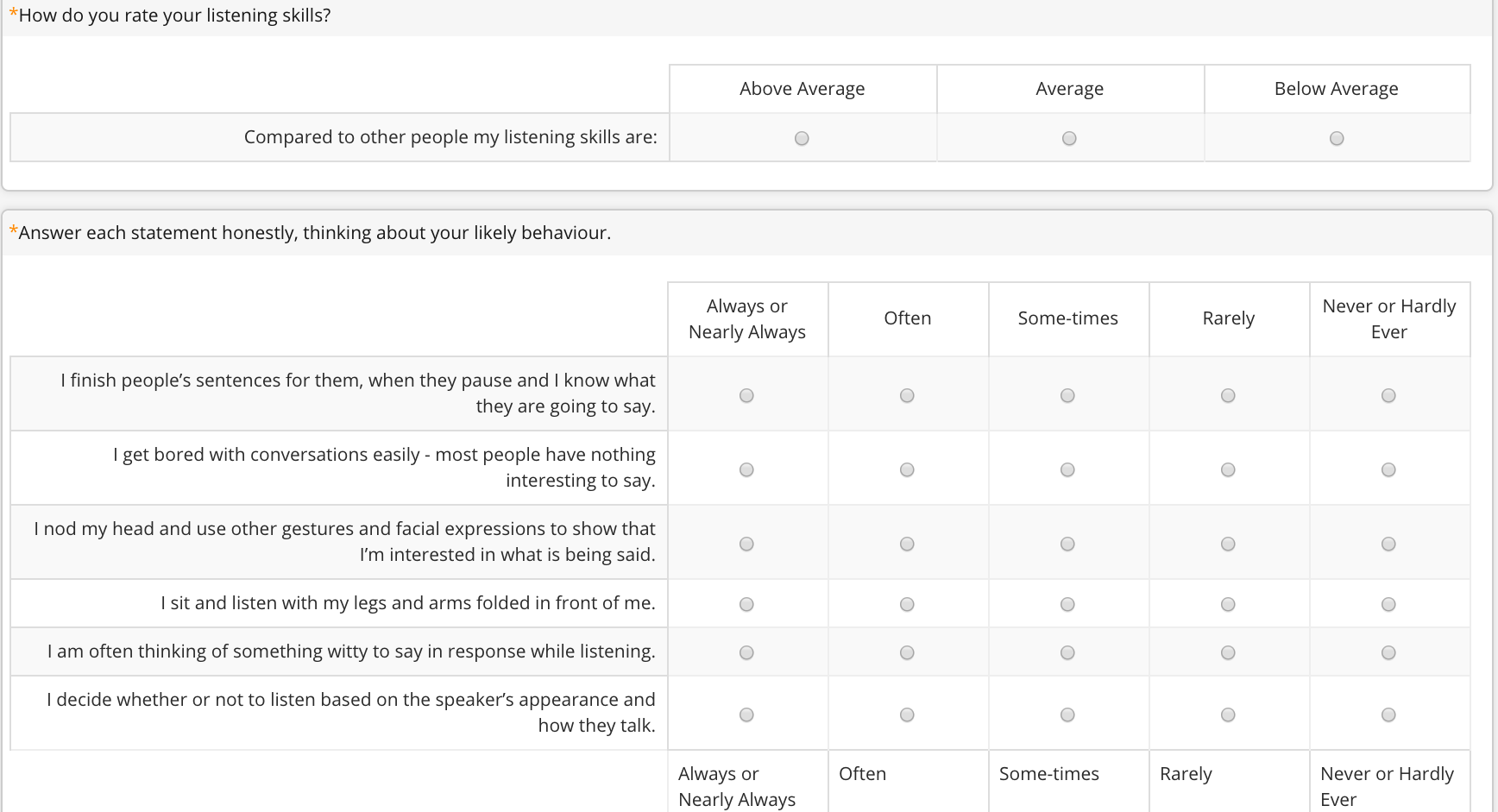Click 'Compared to other people my listening skills are:'
This screenshot has height=812, width=1498.
(450, 137)
